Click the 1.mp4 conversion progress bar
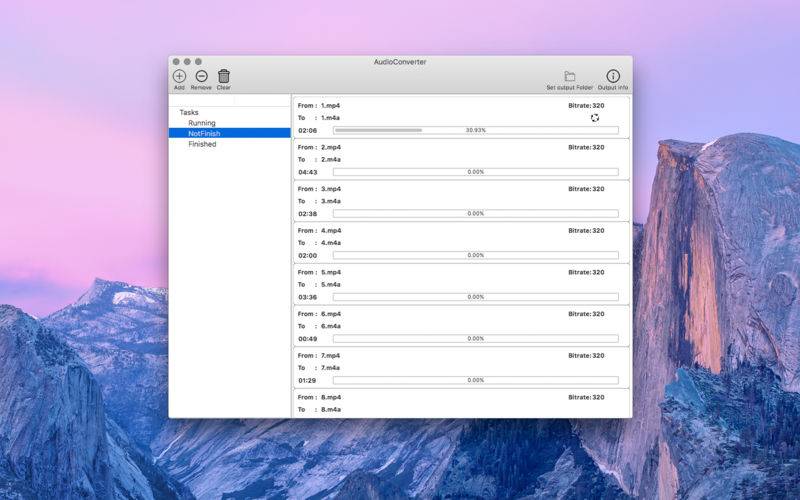Image resolution: width=800 pixels, height=500 pixels. [x=475, y=130]
